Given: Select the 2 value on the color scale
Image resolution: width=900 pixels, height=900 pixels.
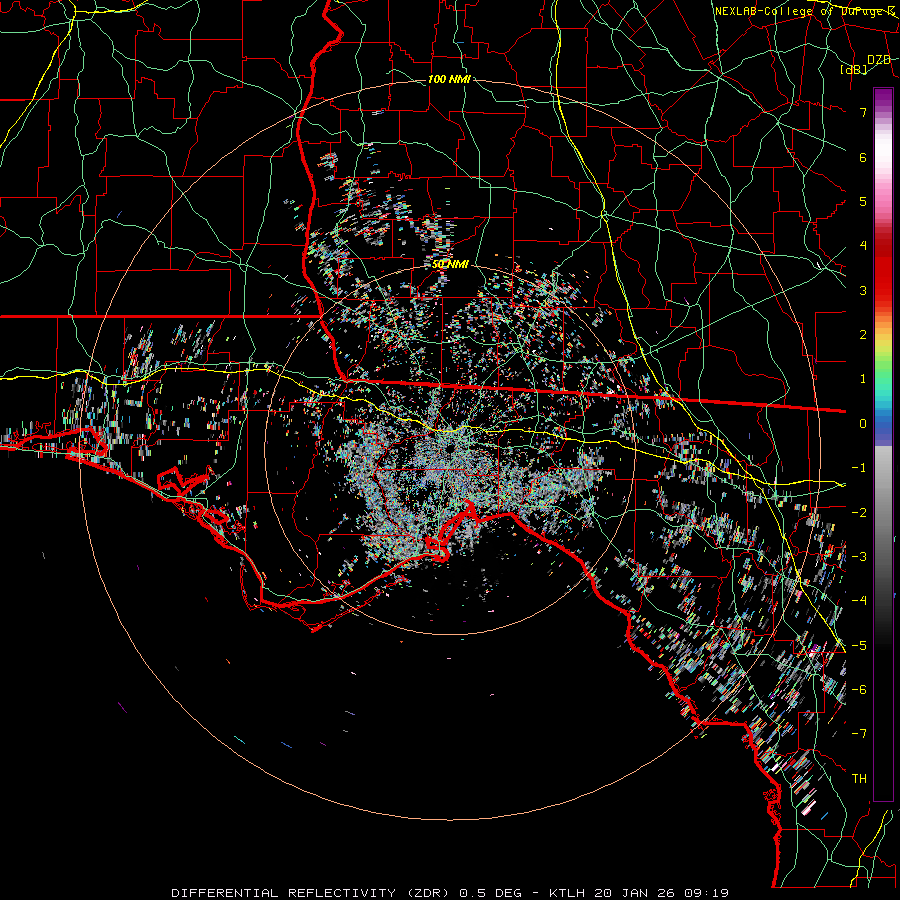Looking at the screenshot, I should click(863, 335).
